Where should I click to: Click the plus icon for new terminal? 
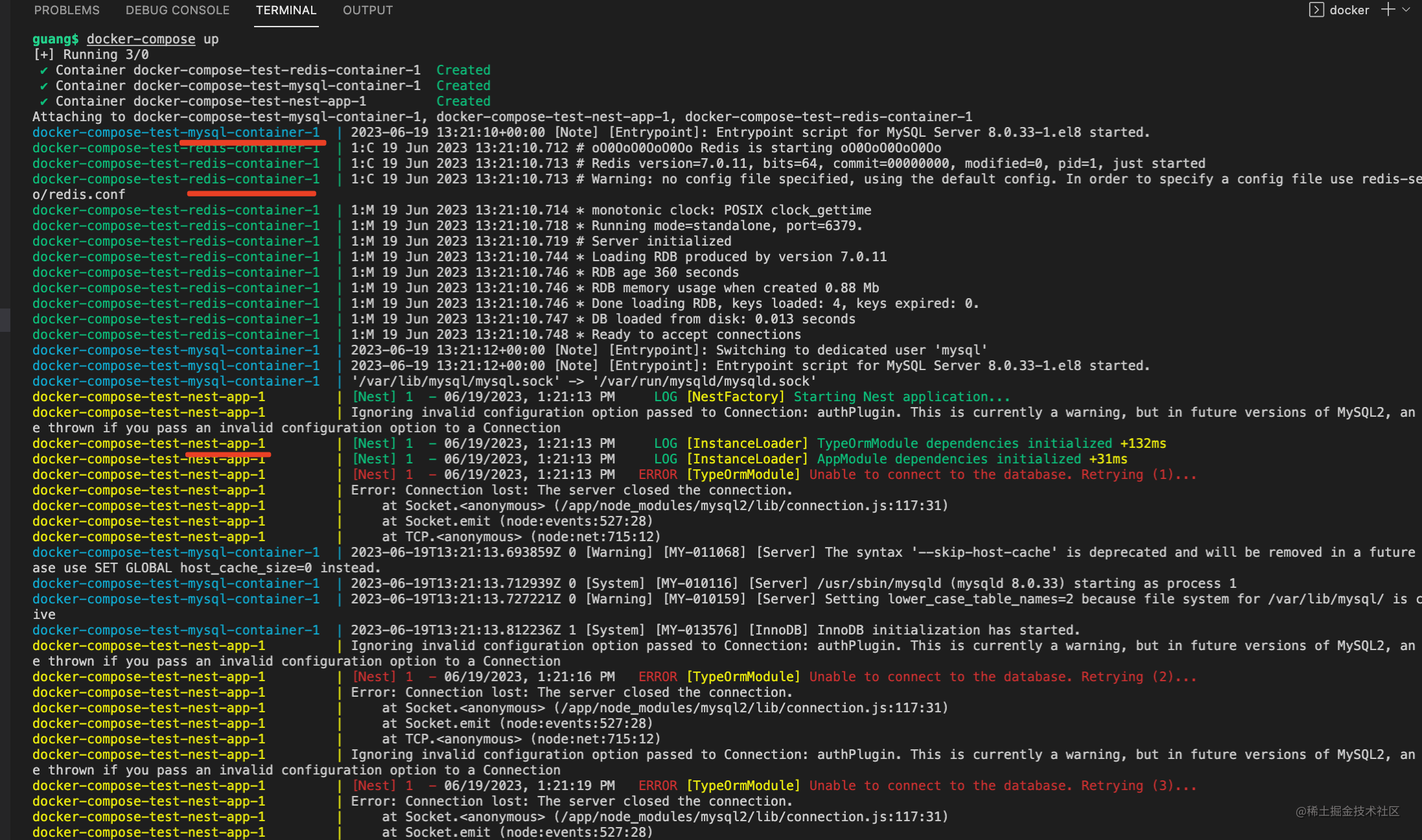[x=1387, y=10]
